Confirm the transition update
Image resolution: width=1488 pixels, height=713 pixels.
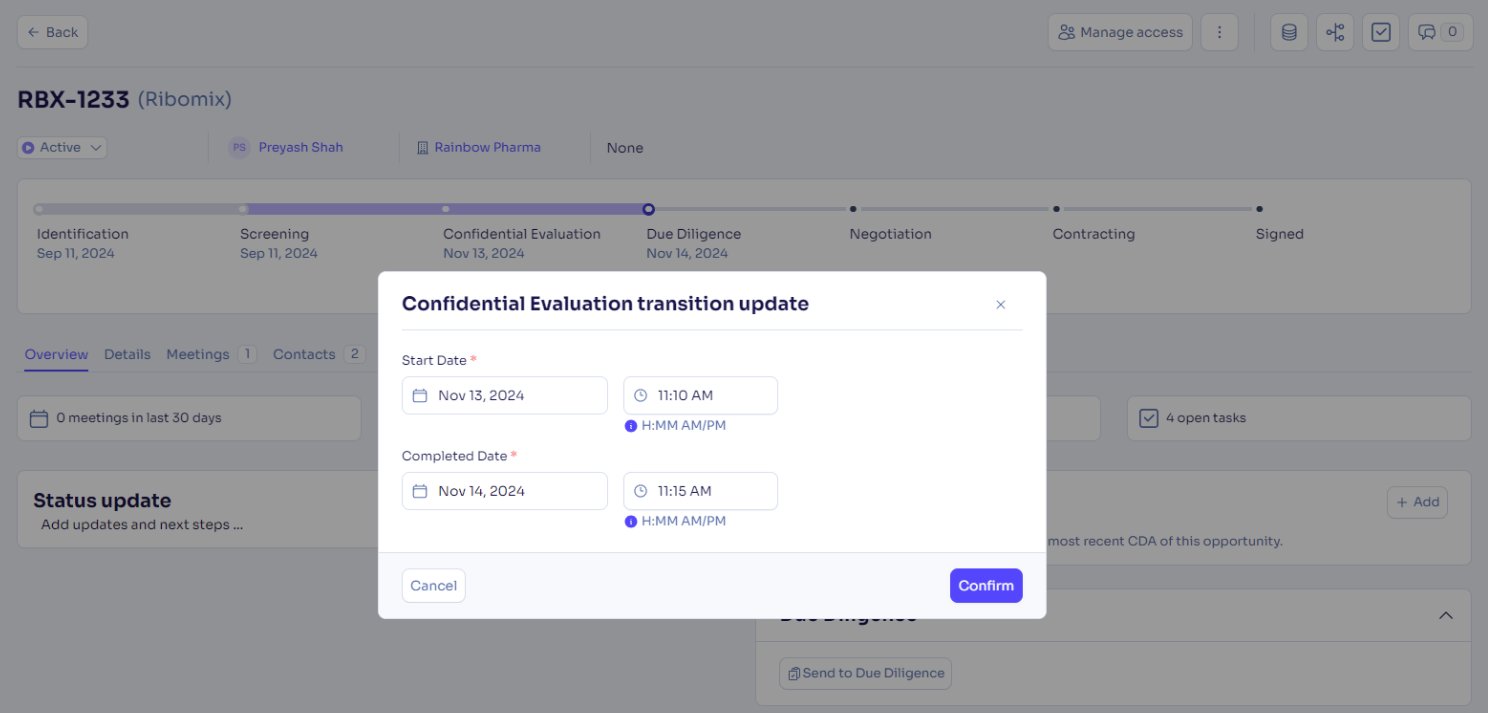(986, 586)
